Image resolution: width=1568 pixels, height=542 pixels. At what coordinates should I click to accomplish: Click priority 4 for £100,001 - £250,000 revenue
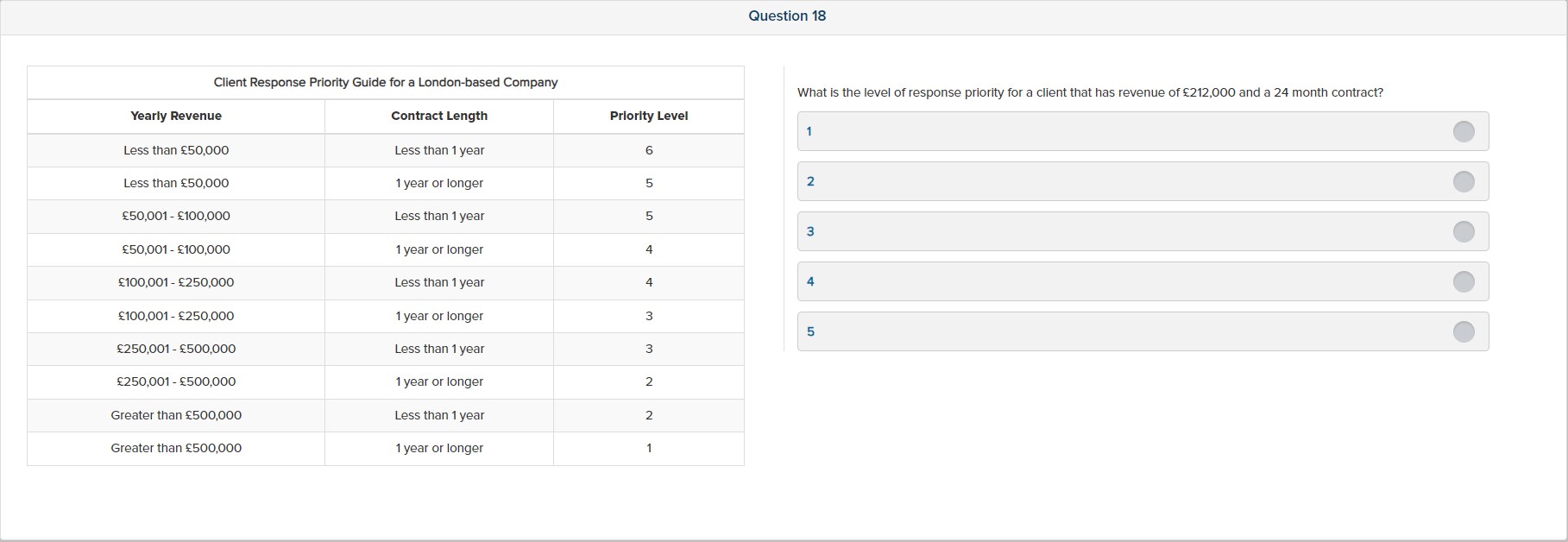click(x=649, y=282)
